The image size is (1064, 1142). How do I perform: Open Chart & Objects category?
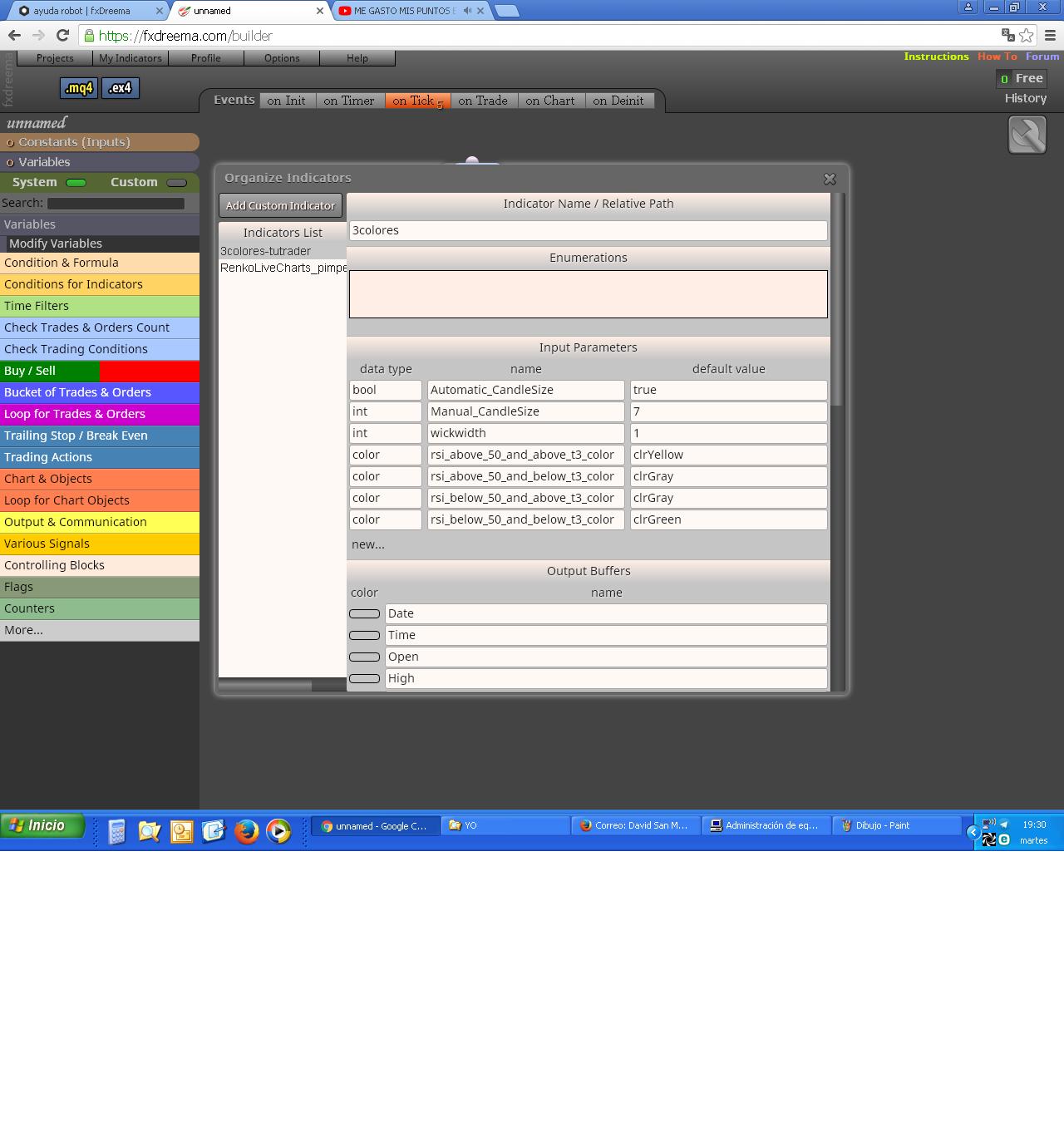[x=100, y=479]
